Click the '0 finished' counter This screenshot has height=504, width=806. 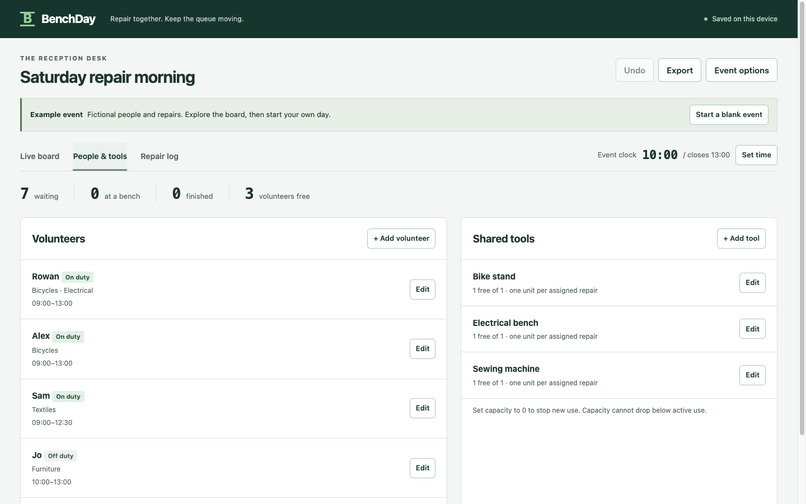(x=192, y=194)
